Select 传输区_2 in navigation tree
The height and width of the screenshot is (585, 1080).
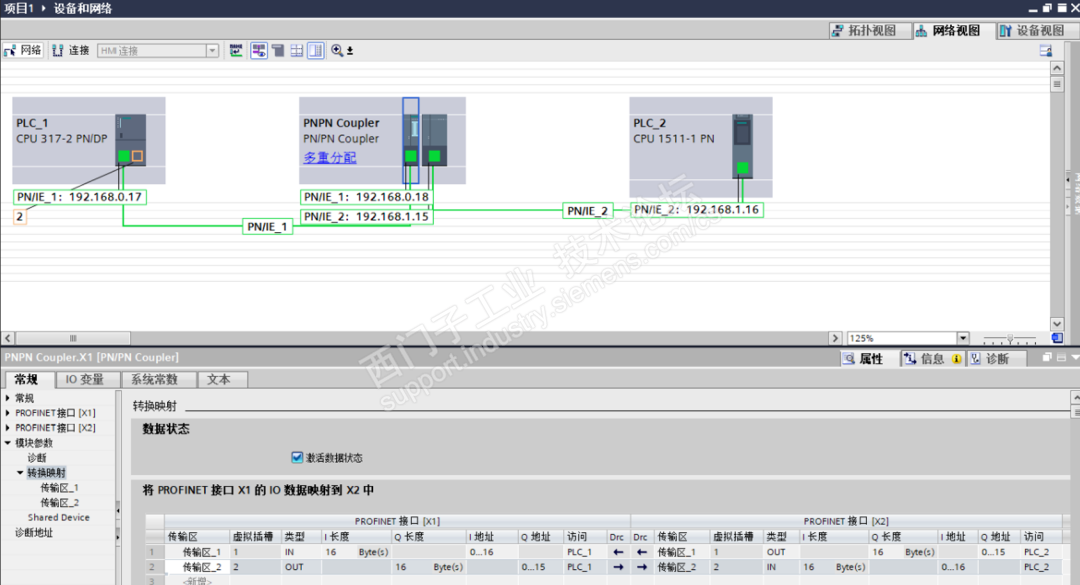click(x=59, y=503)
